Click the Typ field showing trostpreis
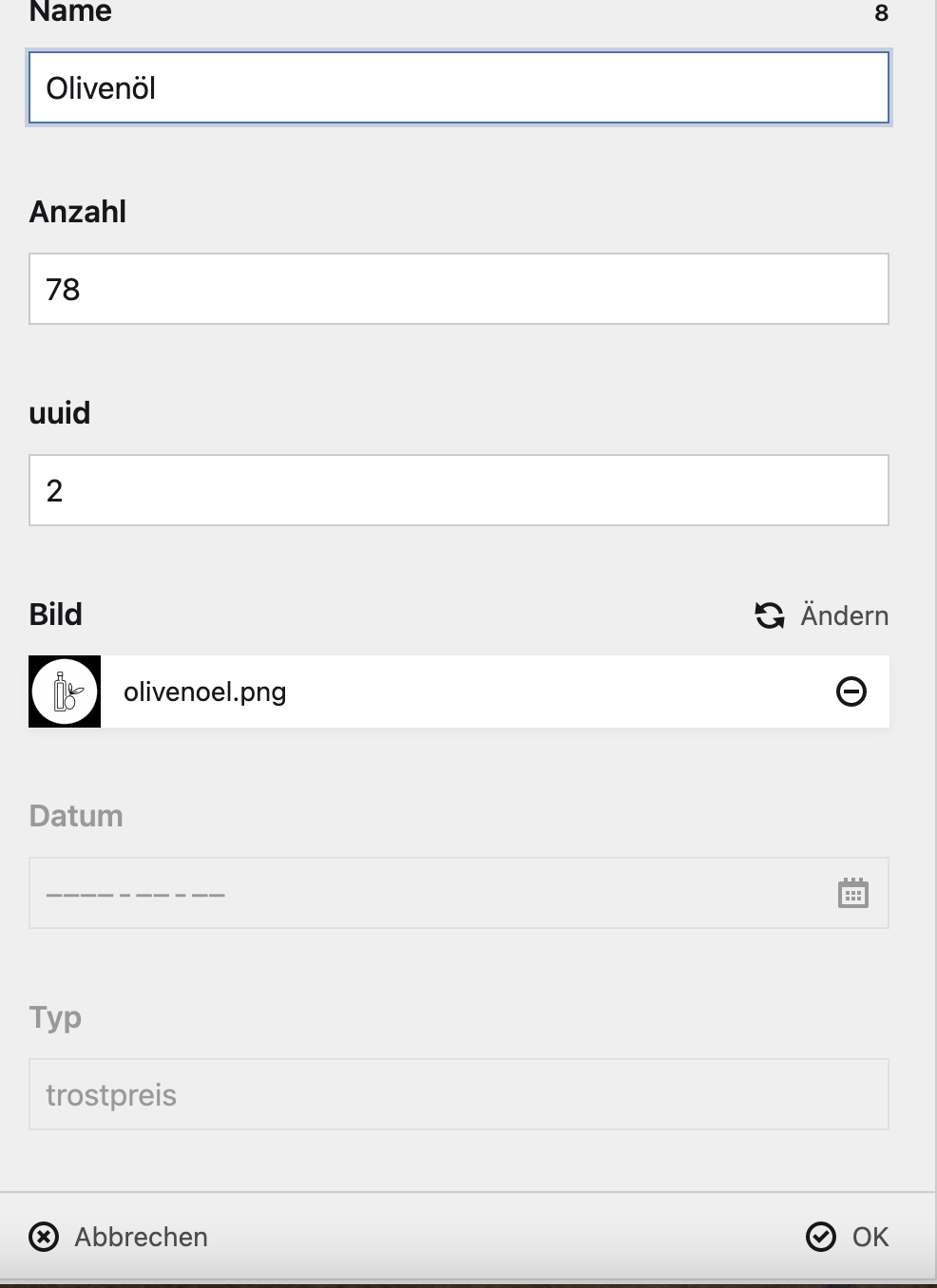The width and height of the screenshot is (937, 1288). coord(458,1095)
